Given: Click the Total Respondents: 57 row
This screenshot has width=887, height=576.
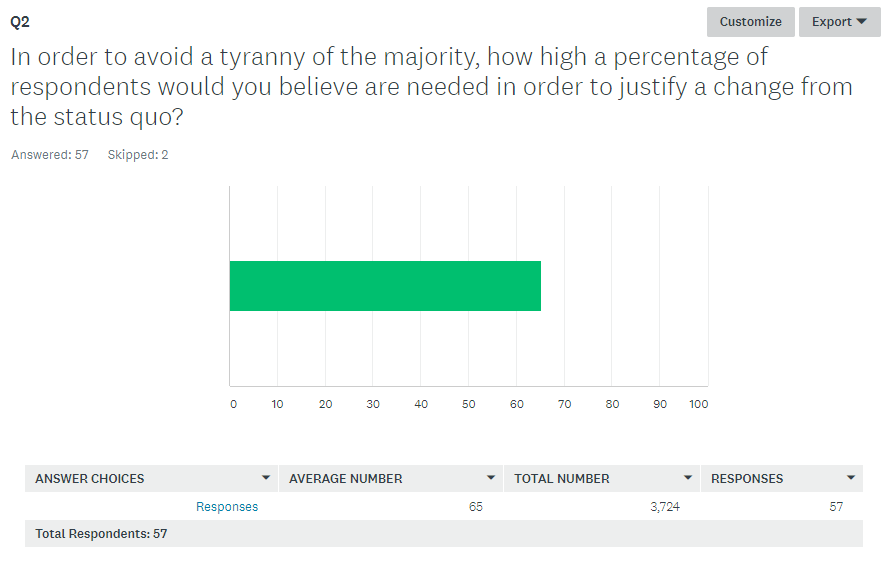Looking at the screenshot, I should (444, 534).
